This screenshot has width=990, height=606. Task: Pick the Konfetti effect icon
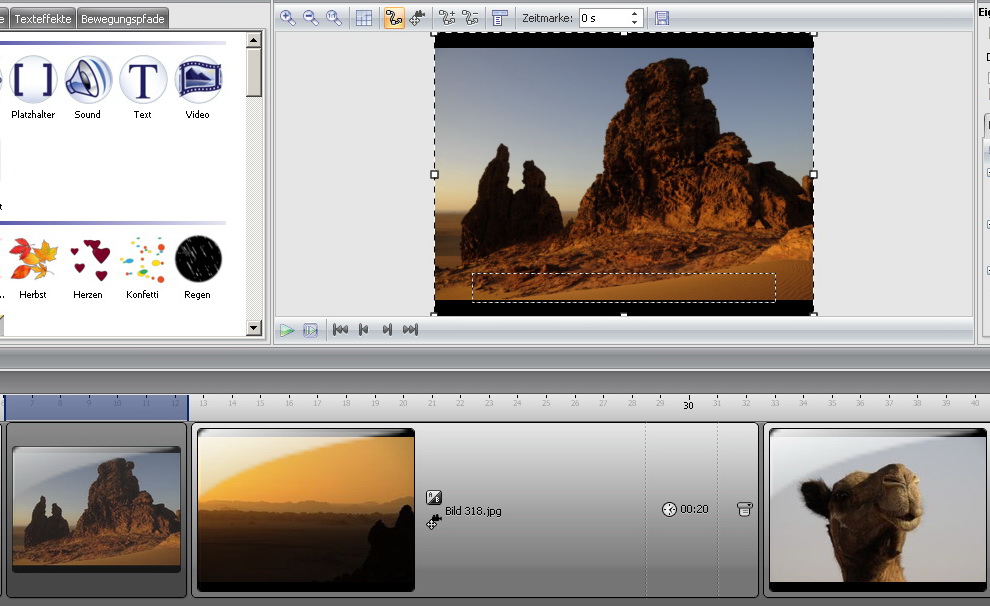(143, 260)
